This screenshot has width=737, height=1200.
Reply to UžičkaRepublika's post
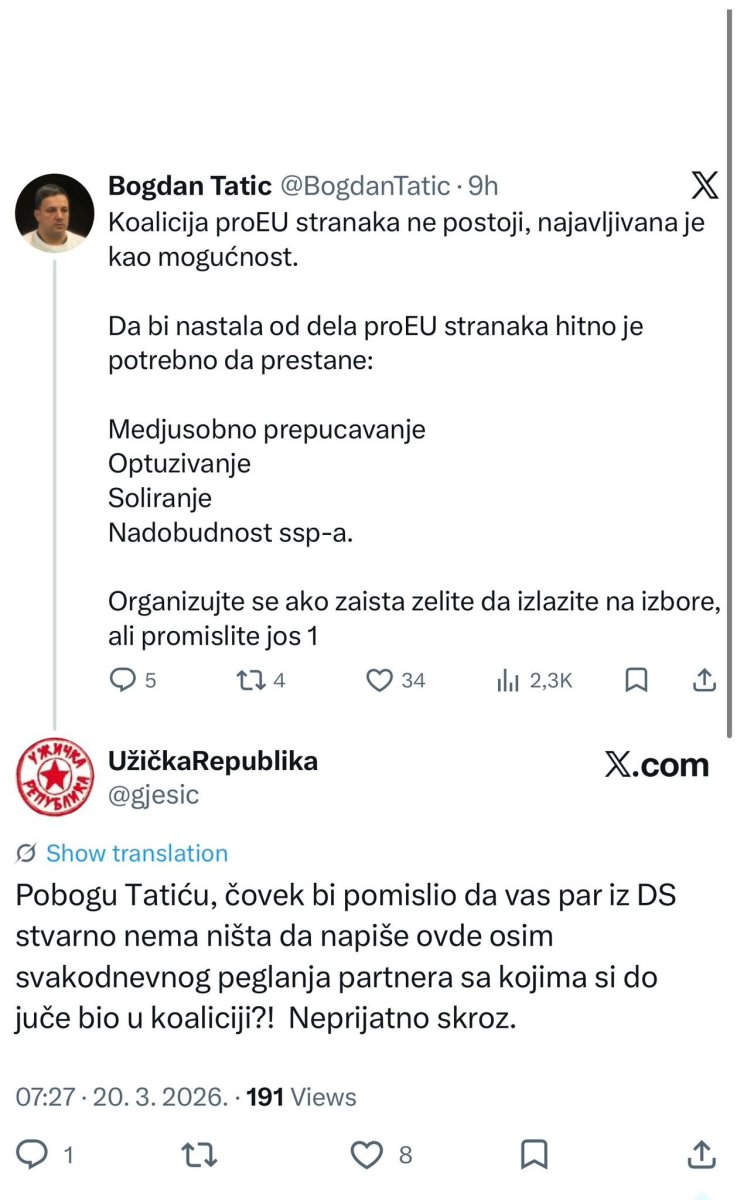pos(35,1154)
